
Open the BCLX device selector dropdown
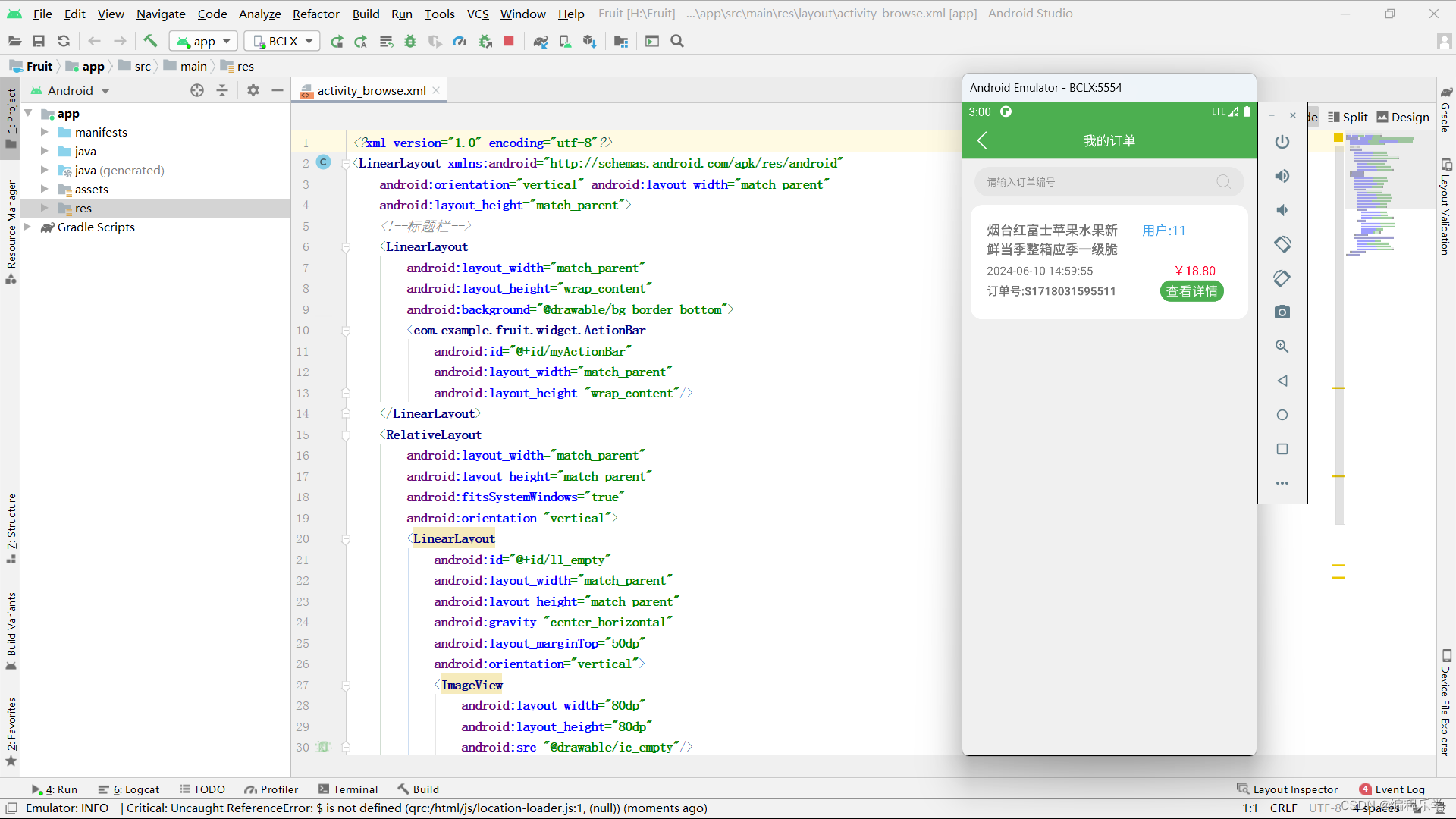coord(282,41)
